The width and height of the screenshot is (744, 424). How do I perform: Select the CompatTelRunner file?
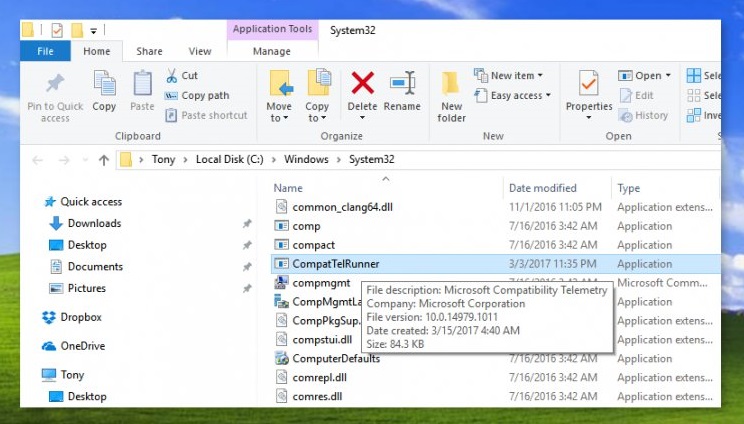(495, 264)
